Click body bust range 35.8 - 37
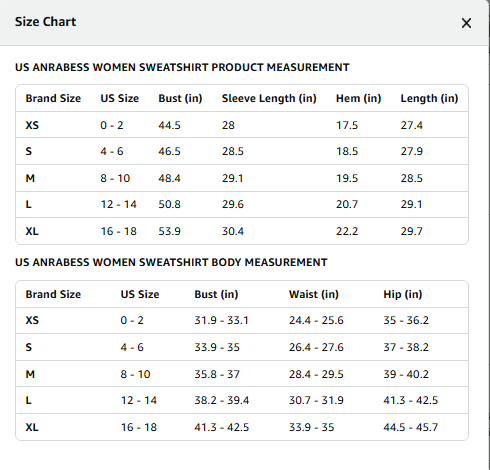Viewport: 490px width, 470px height. pyautogui.click(x=217, y=374)
